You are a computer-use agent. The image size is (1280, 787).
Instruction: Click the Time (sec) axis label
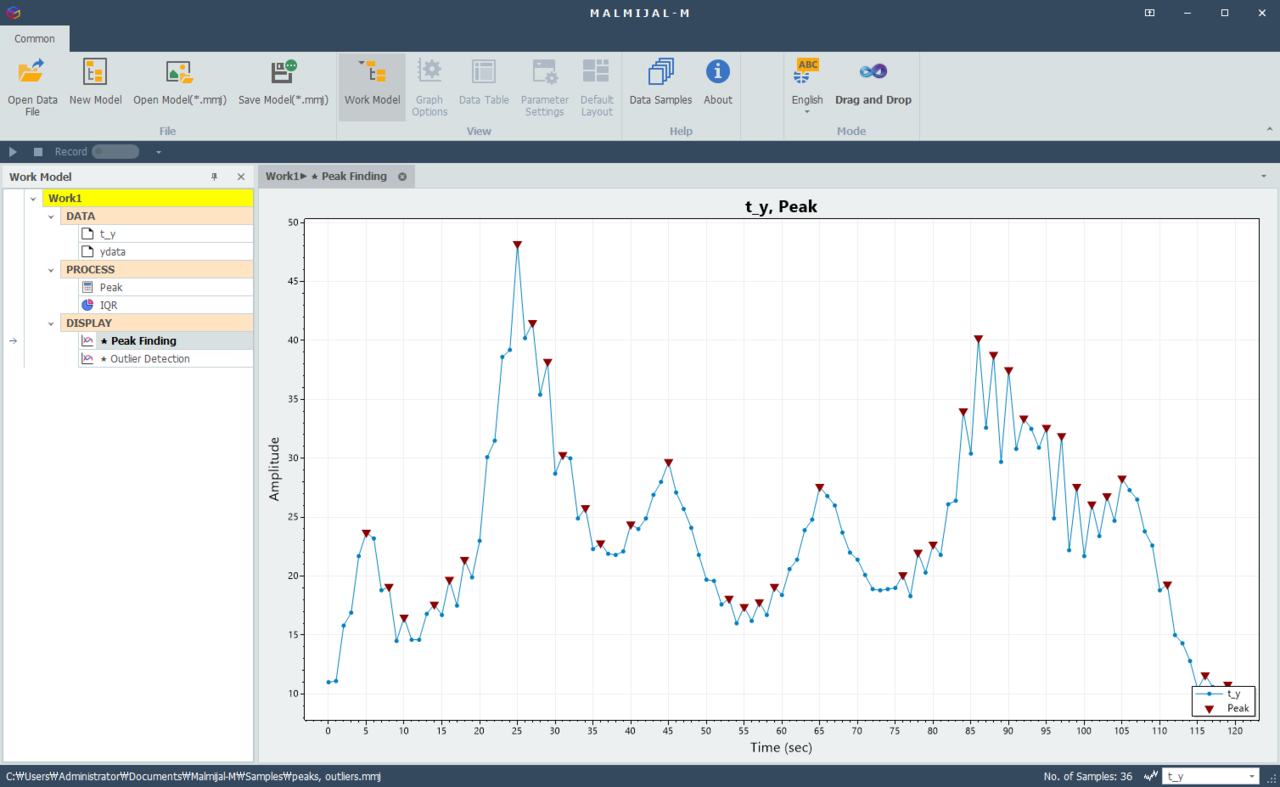781,747
